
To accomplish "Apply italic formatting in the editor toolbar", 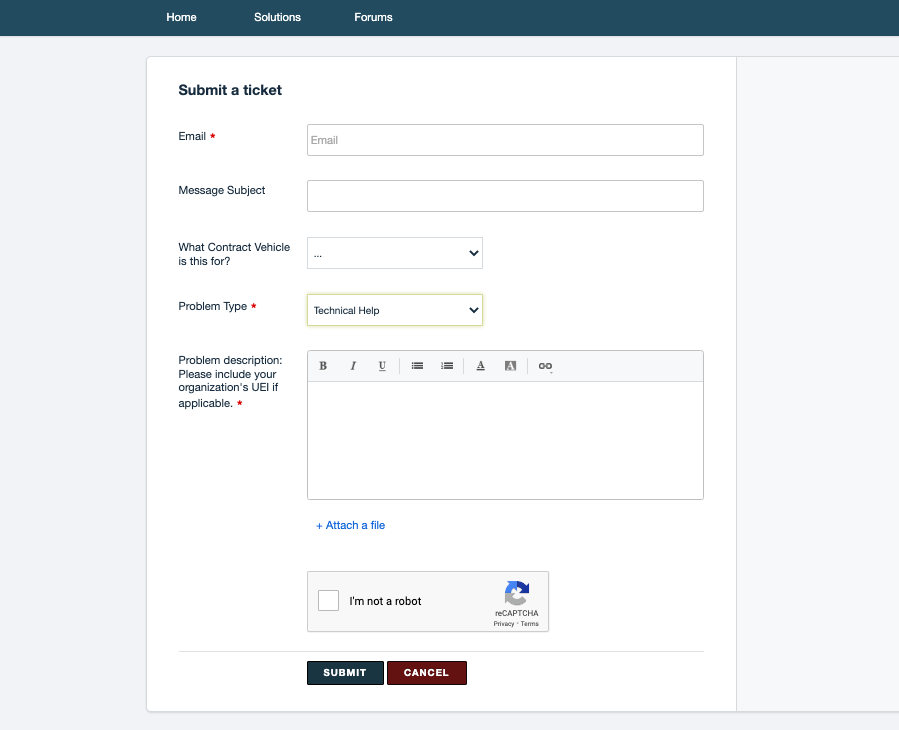I will 353,365.
